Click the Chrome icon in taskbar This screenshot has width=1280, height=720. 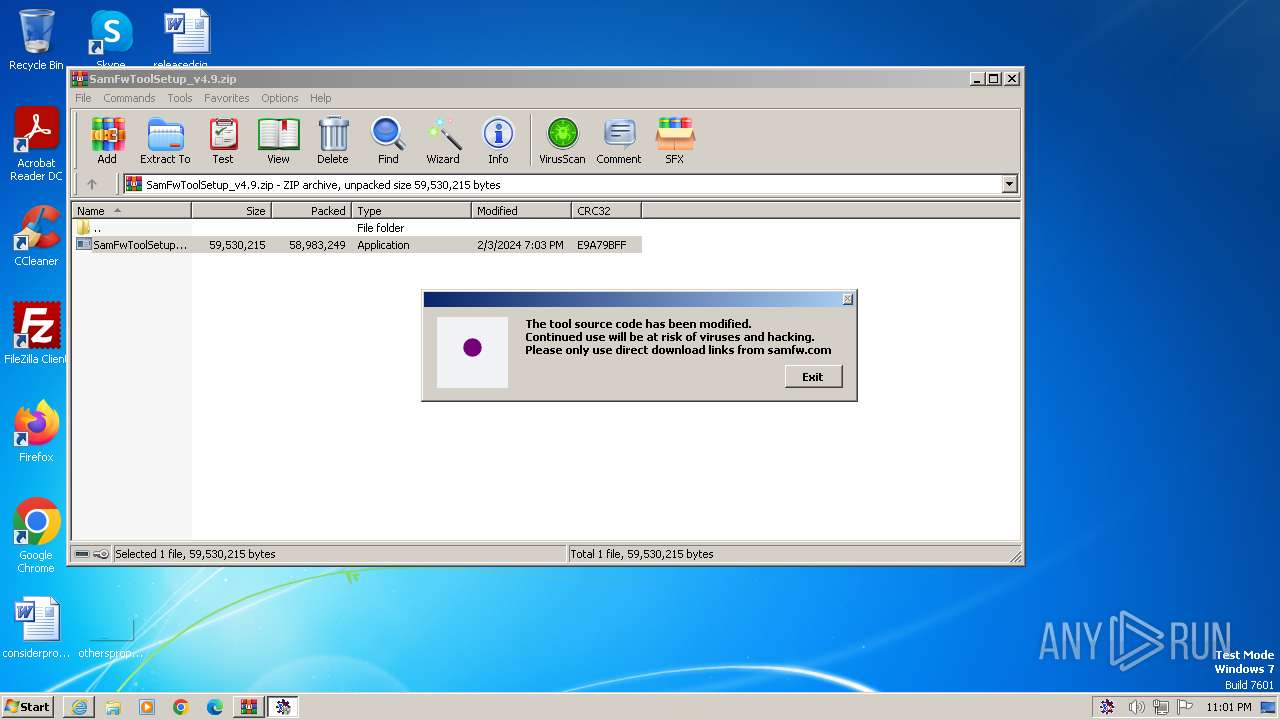(181, 707)
